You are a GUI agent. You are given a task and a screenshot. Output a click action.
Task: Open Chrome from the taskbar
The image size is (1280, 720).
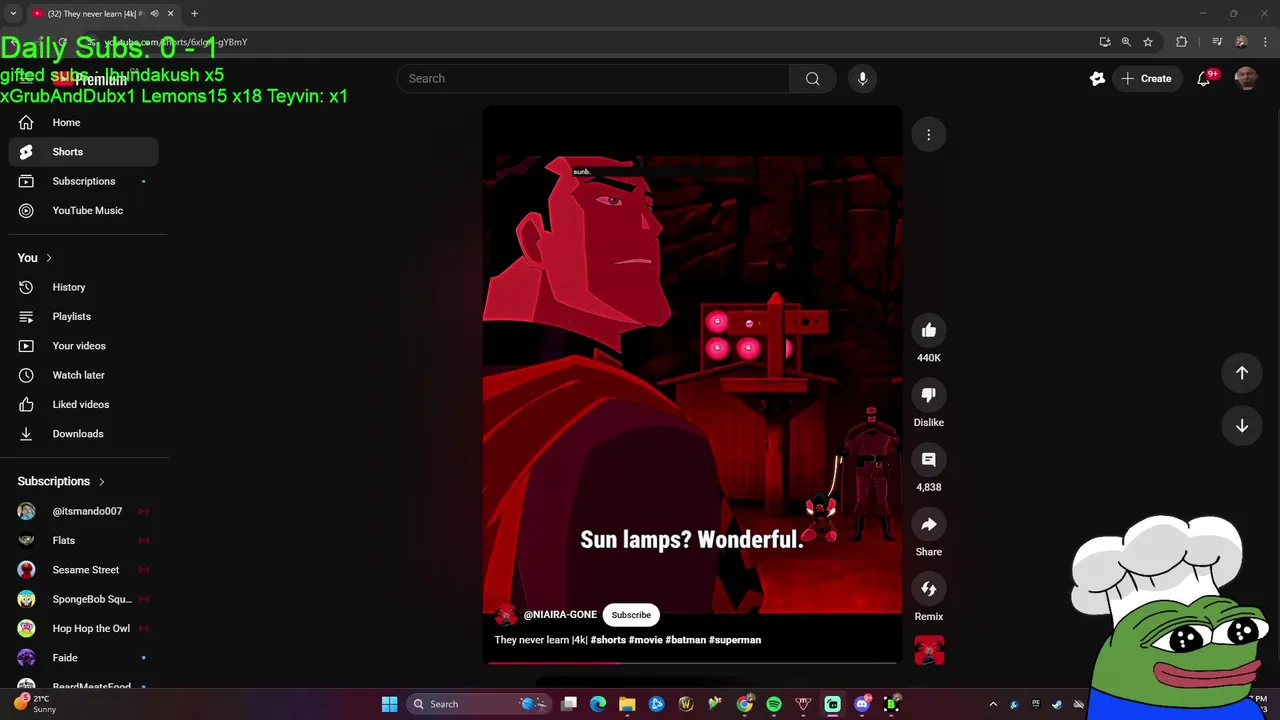point(745,704)
